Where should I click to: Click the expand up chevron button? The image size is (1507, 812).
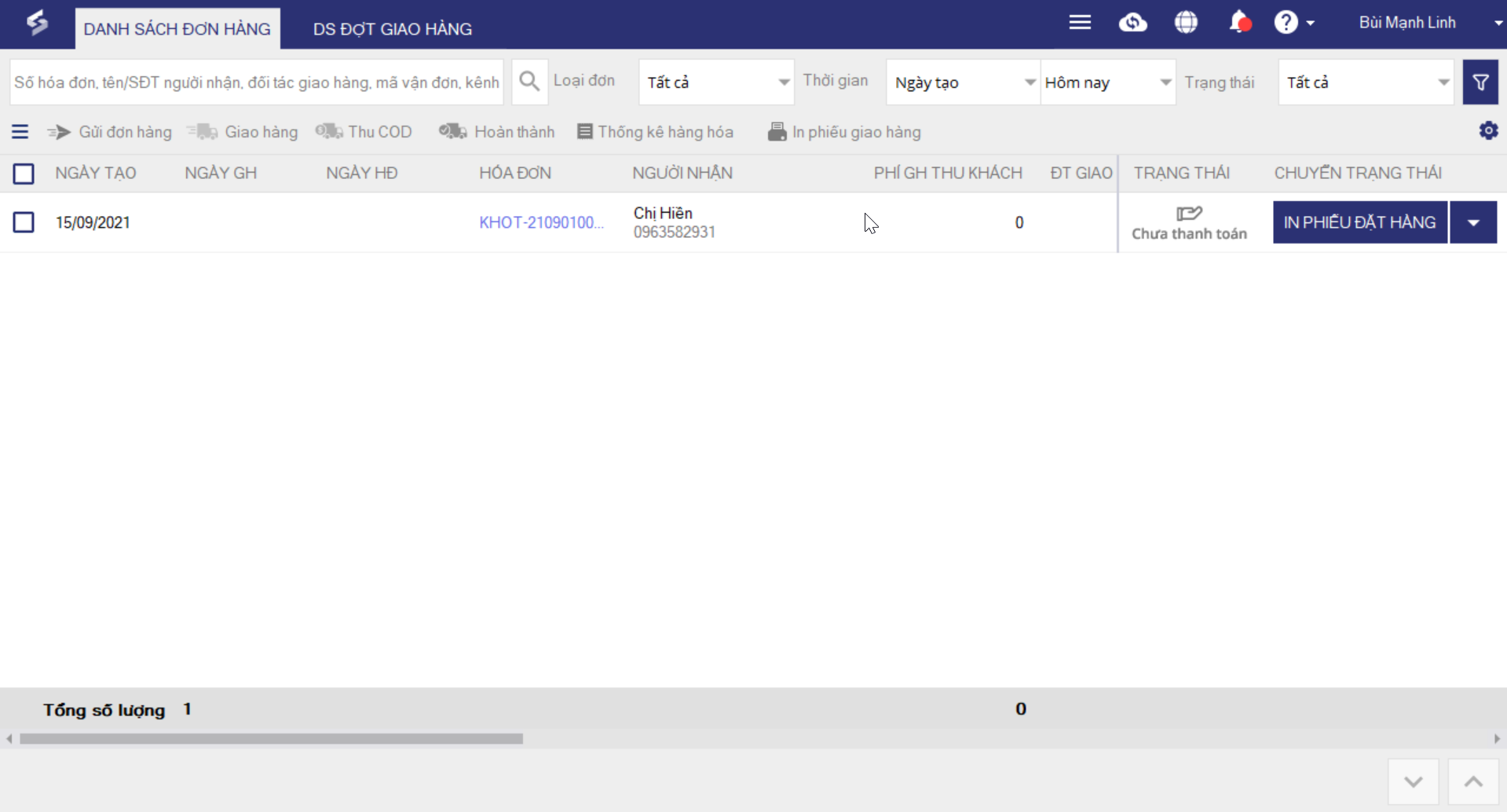1473,781
